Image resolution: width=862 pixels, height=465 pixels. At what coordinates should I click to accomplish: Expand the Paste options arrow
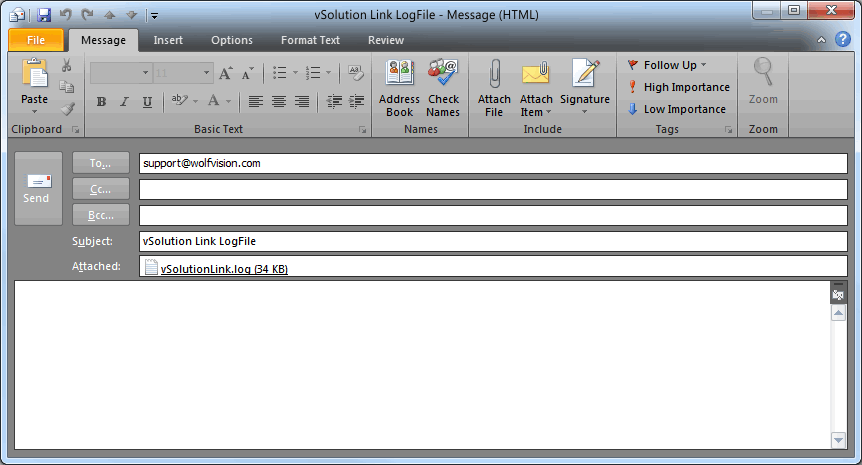35,112
